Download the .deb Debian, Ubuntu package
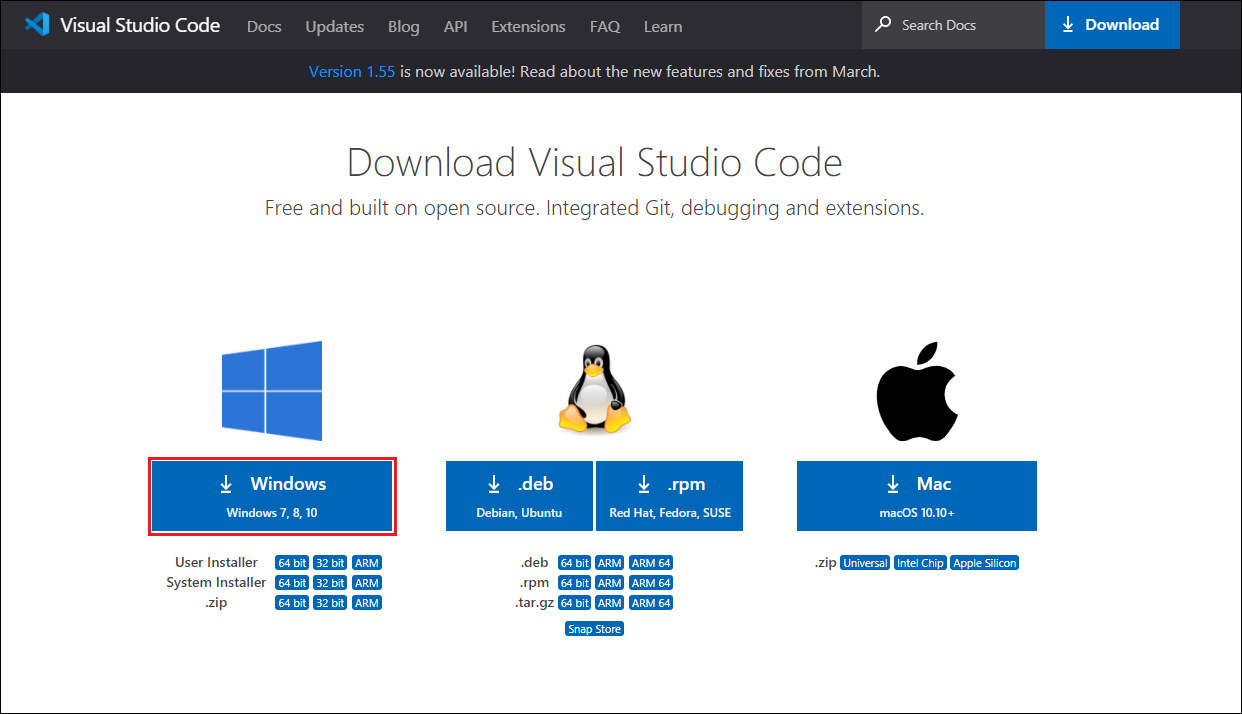The image size is (1242, 714). tap(520, 496)
